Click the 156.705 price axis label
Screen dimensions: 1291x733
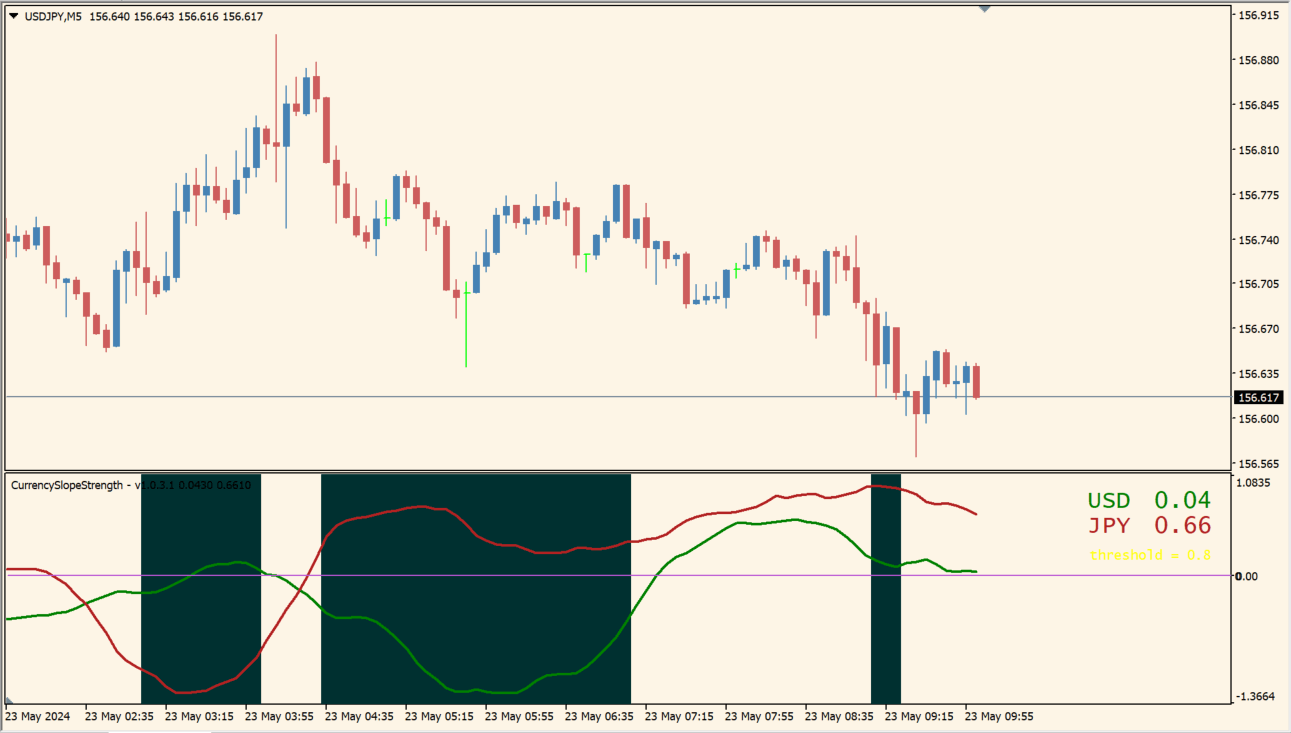click(1258, 284)
